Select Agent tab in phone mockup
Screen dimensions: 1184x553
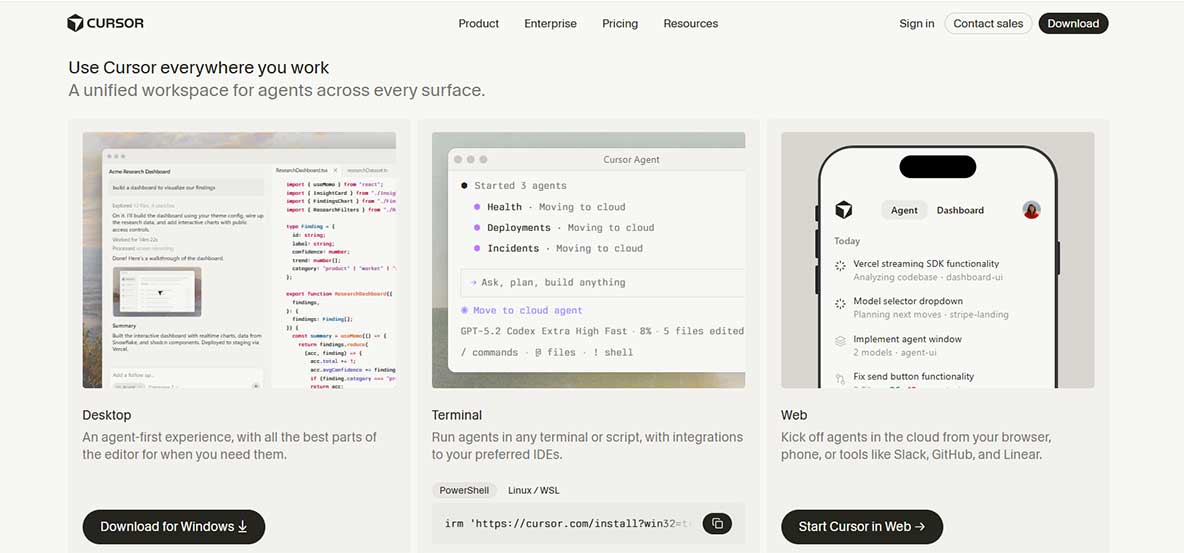click(x=905, y=210)
